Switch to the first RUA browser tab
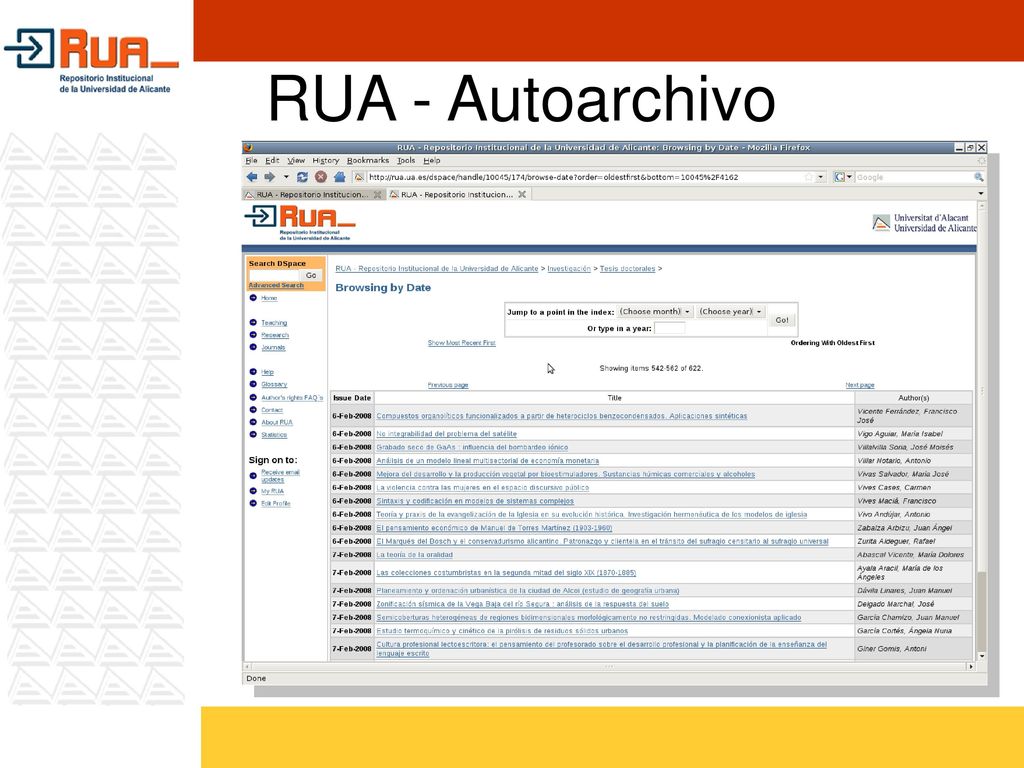Screen dimensions: 1024x768 (313, 195)
